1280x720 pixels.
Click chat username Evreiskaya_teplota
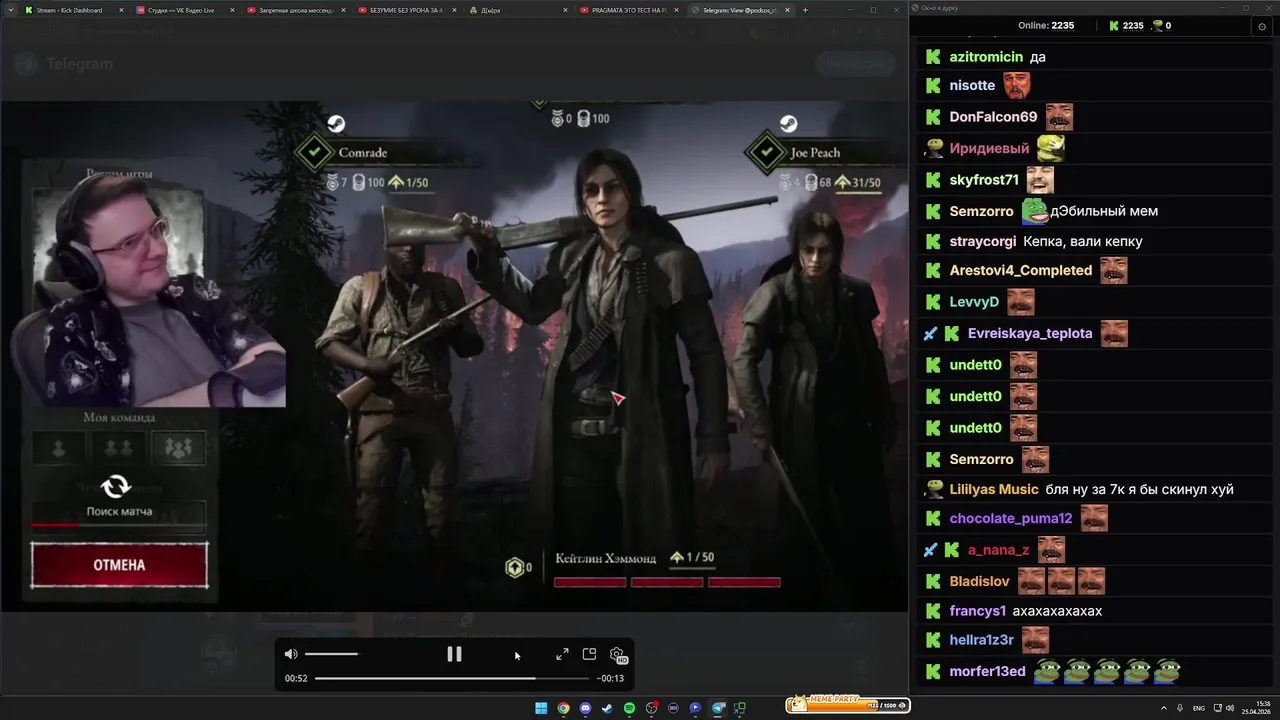(x=1030, y=333)
